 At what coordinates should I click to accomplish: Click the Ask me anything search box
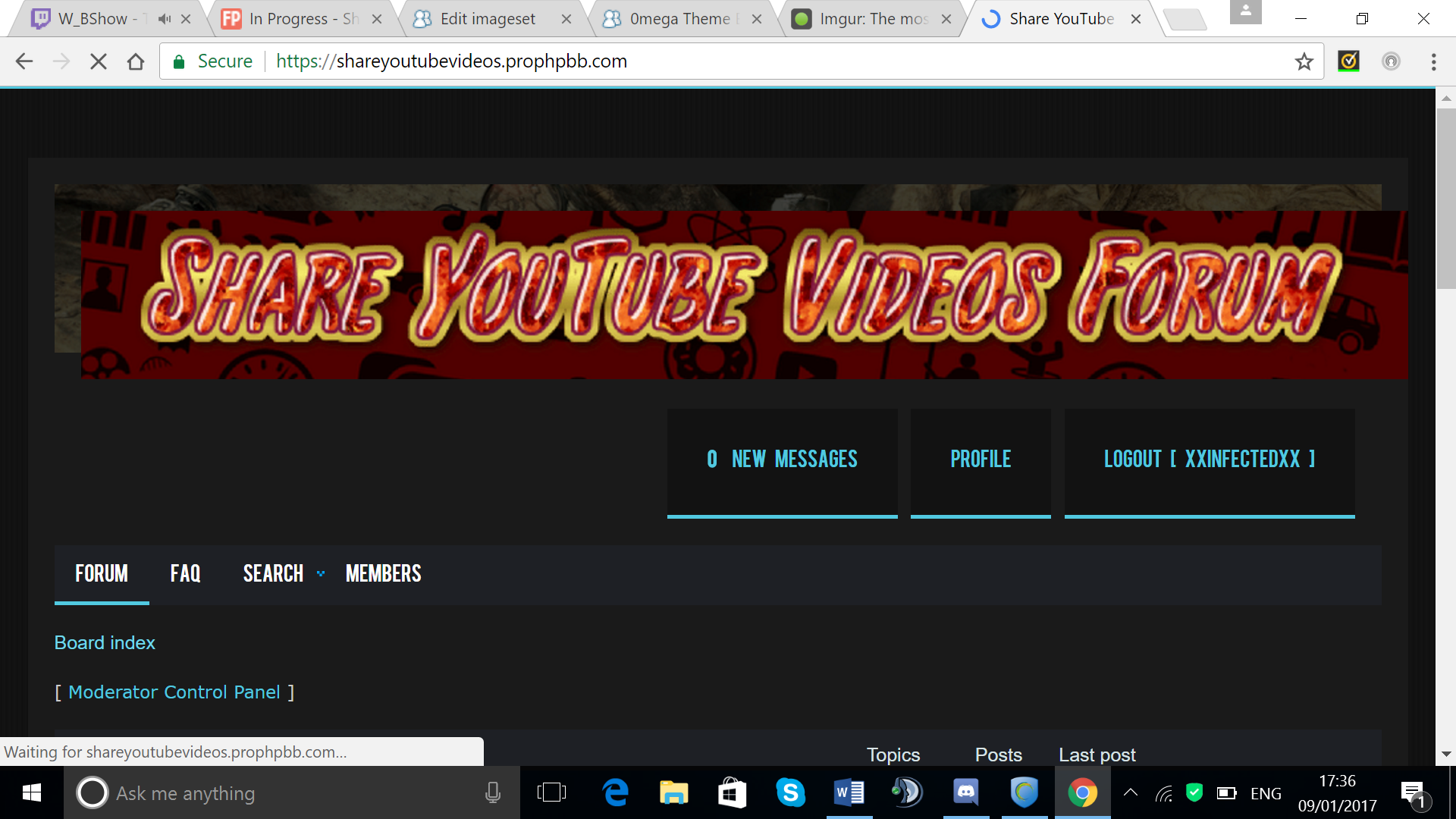click(292, 792)
